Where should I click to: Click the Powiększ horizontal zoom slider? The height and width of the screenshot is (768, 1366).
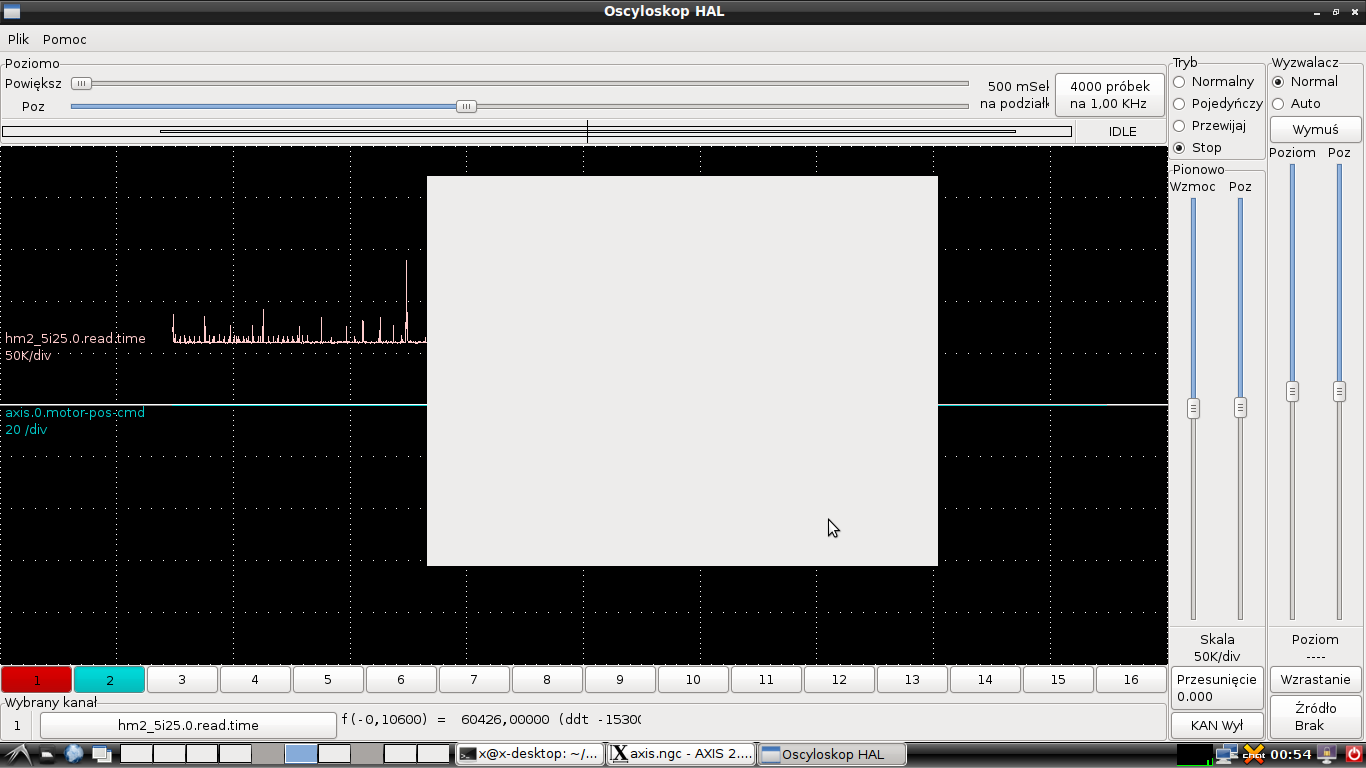(519, 84)
